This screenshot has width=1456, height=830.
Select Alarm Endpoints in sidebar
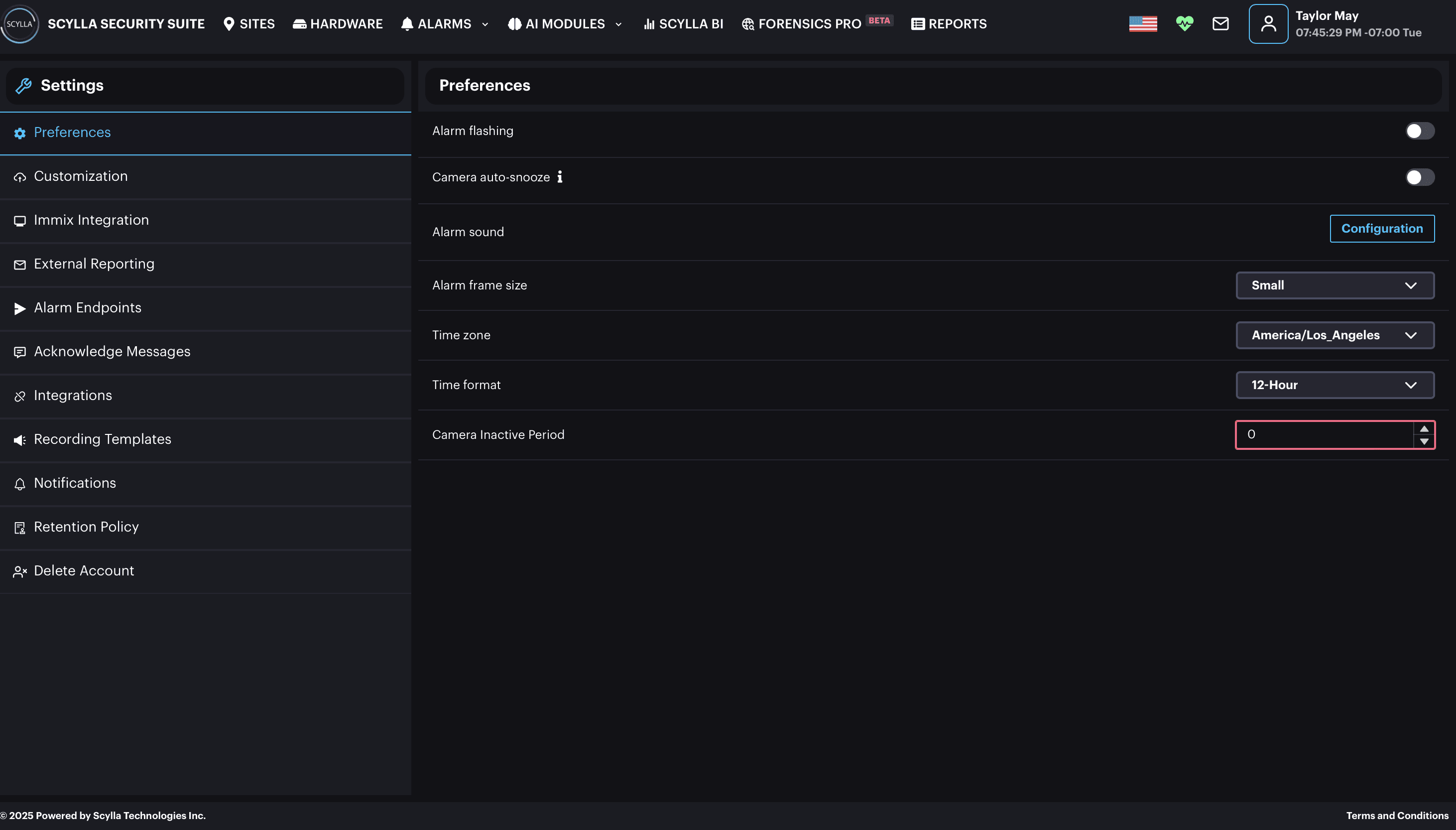206,308
